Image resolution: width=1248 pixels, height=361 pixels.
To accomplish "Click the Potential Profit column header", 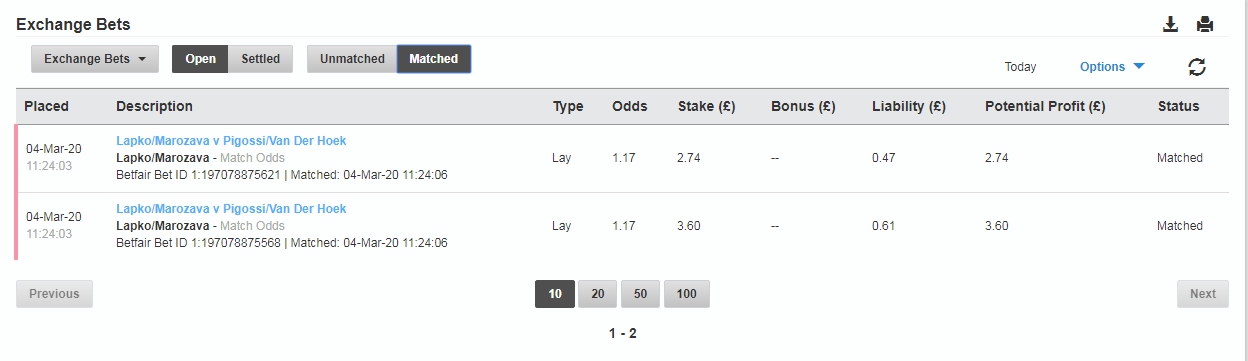I will coord(1045,106).
